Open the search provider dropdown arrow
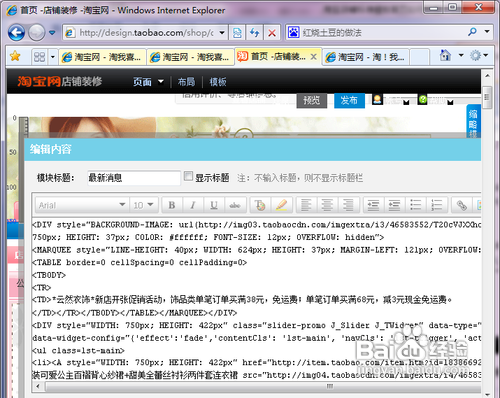This screenshot has height=398, width=500. pyautogui.click(x=487, y=32)
